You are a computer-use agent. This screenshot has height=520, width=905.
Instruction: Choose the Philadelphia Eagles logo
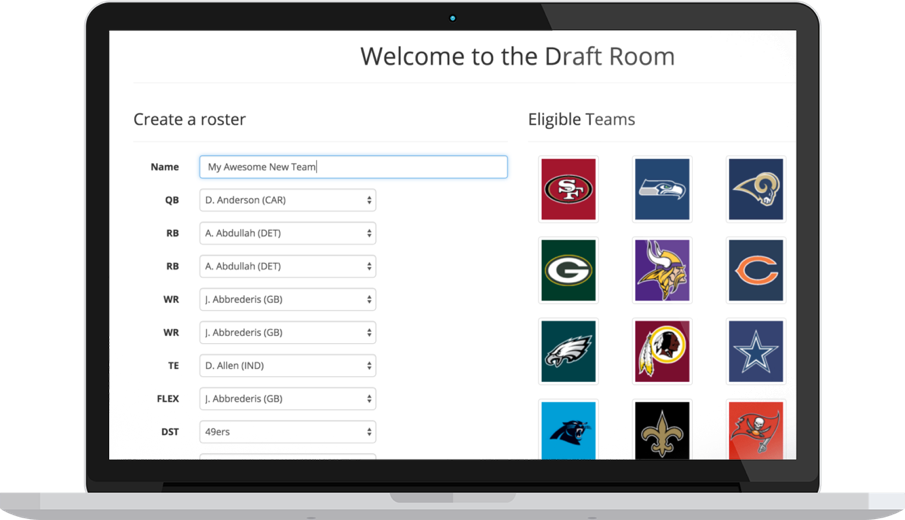click(x=569, y=351)
